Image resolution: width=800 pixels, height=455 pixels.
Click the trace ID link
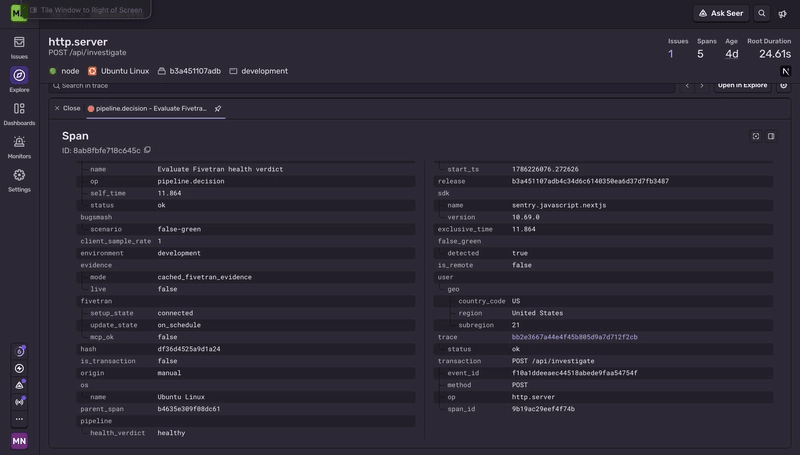click(x=574, y=337)
